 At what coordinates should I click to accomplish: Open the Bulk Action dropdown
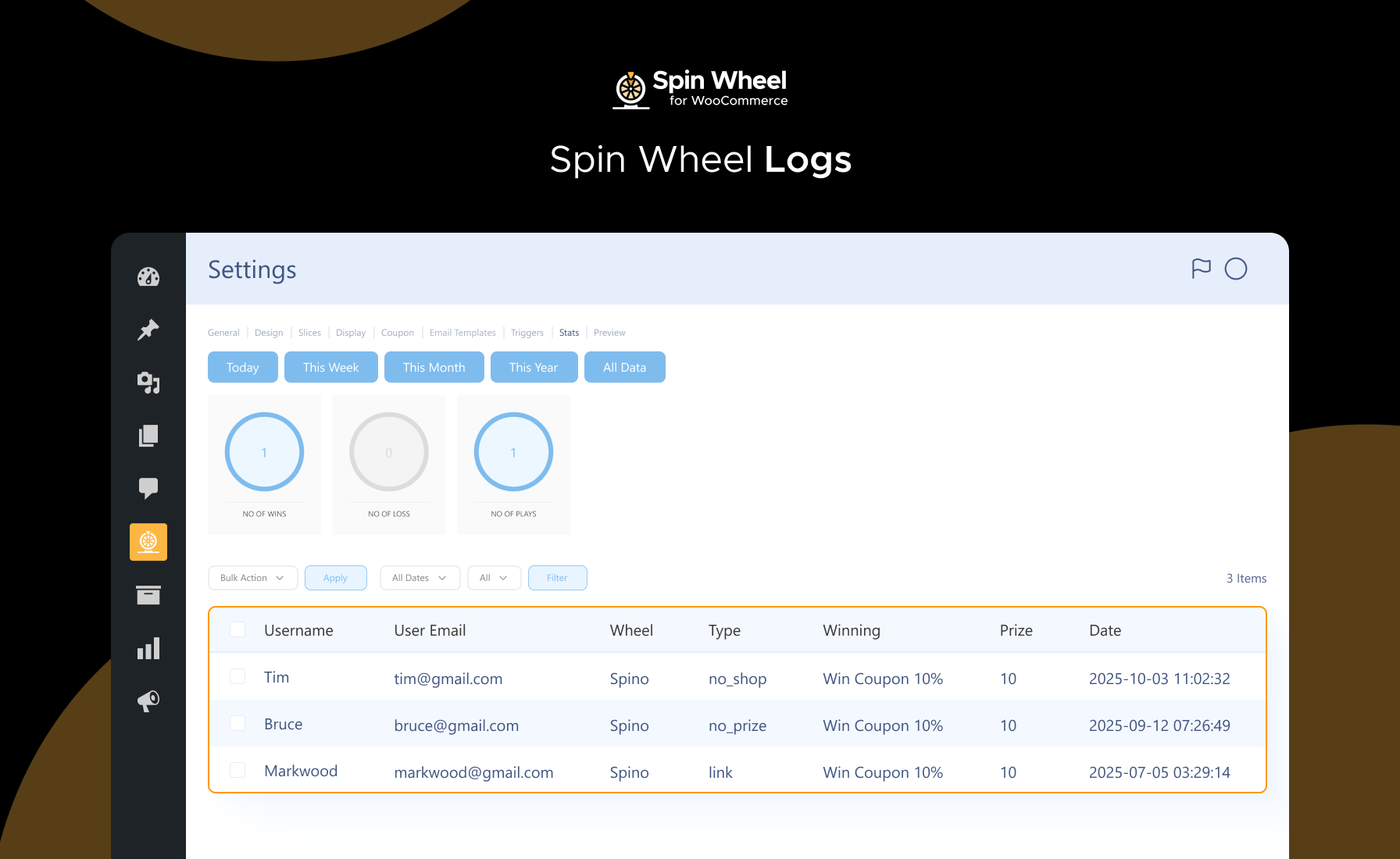click(252, 578)
